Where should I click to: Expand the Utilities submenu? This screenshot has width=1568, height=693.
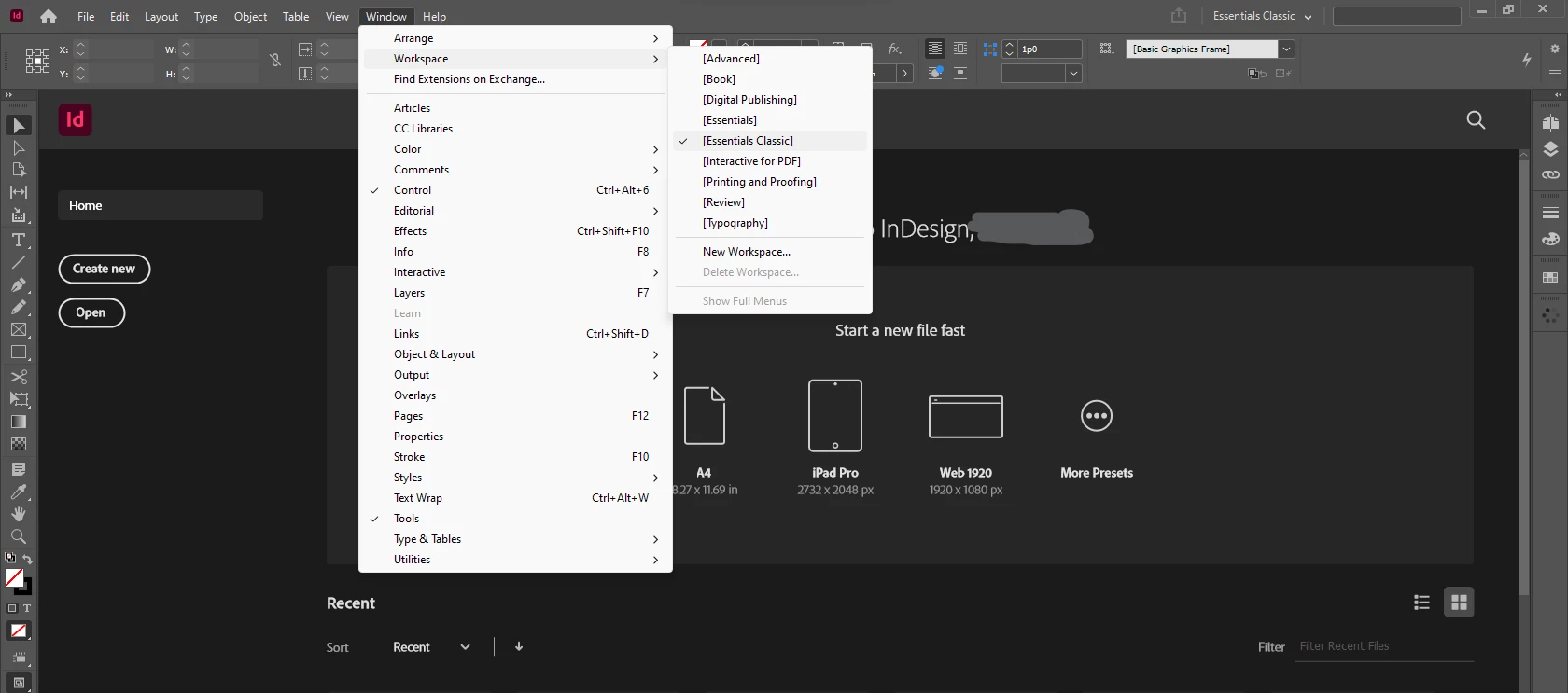(515, 560)
